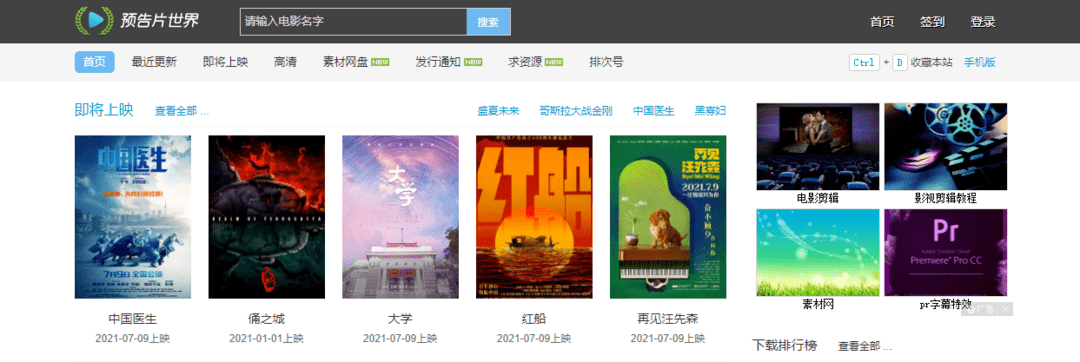This screenshot has width=1080, height=362.
Task: Open the 发行通知 nav item
Action: tap(437, 62)
